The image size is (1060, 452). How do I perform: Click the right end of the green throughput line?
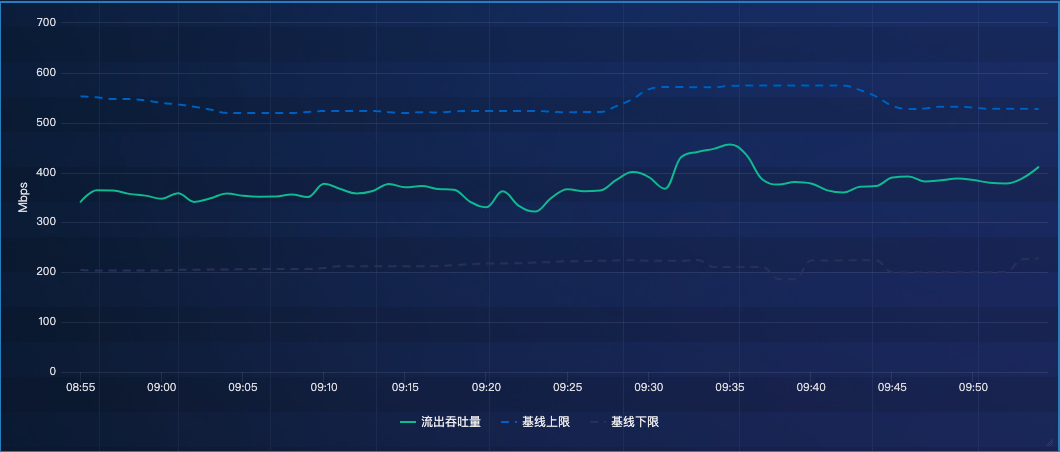coord(1038,167)
